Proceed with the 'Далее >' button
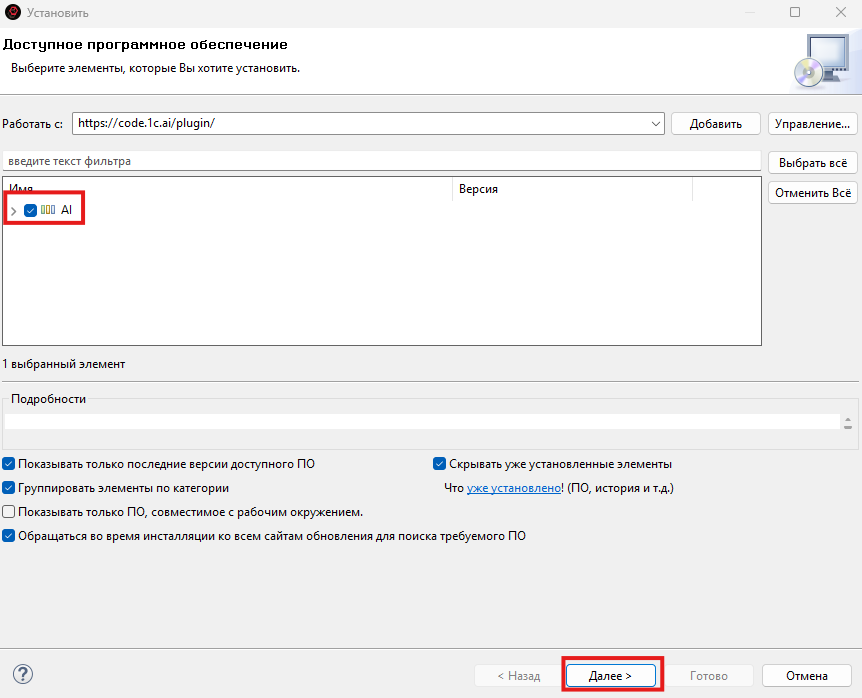862x698 pixels. (x=611, y=675)
